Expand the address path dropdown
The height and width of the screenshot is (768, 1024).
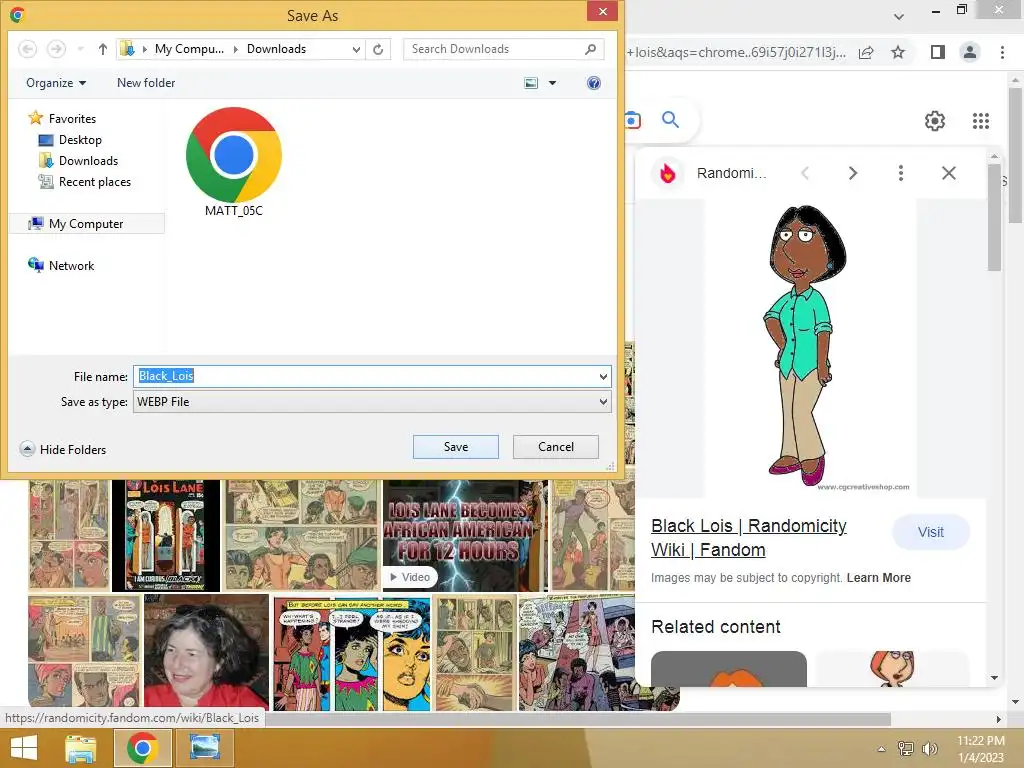(x=356, y=49)
